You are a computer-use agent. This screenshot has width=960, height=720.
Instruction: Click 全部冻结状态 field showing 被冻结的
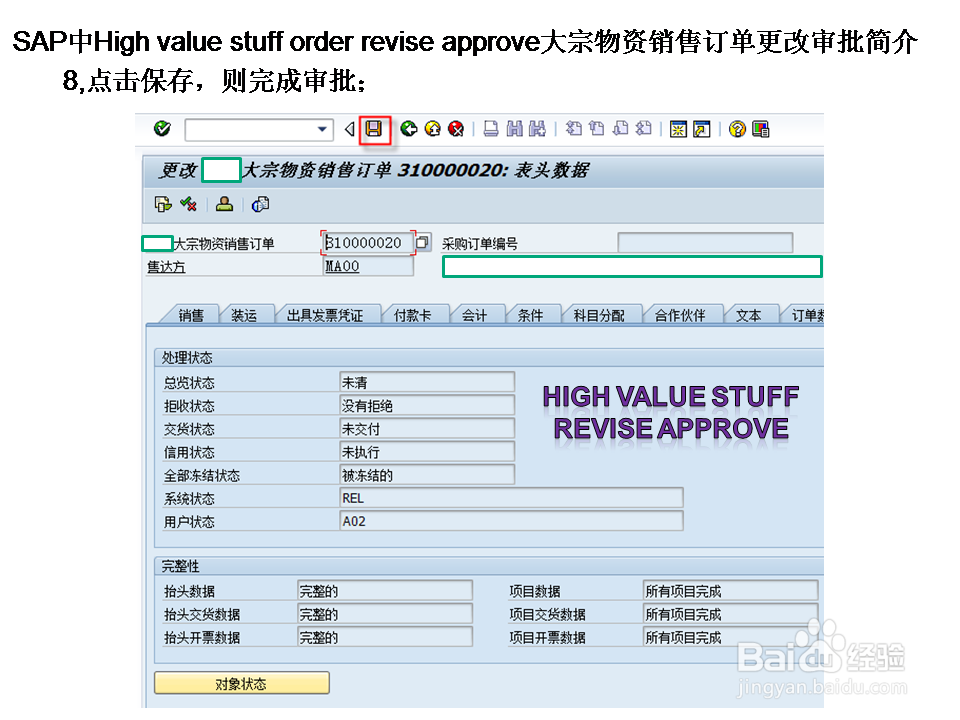(427, 475)
